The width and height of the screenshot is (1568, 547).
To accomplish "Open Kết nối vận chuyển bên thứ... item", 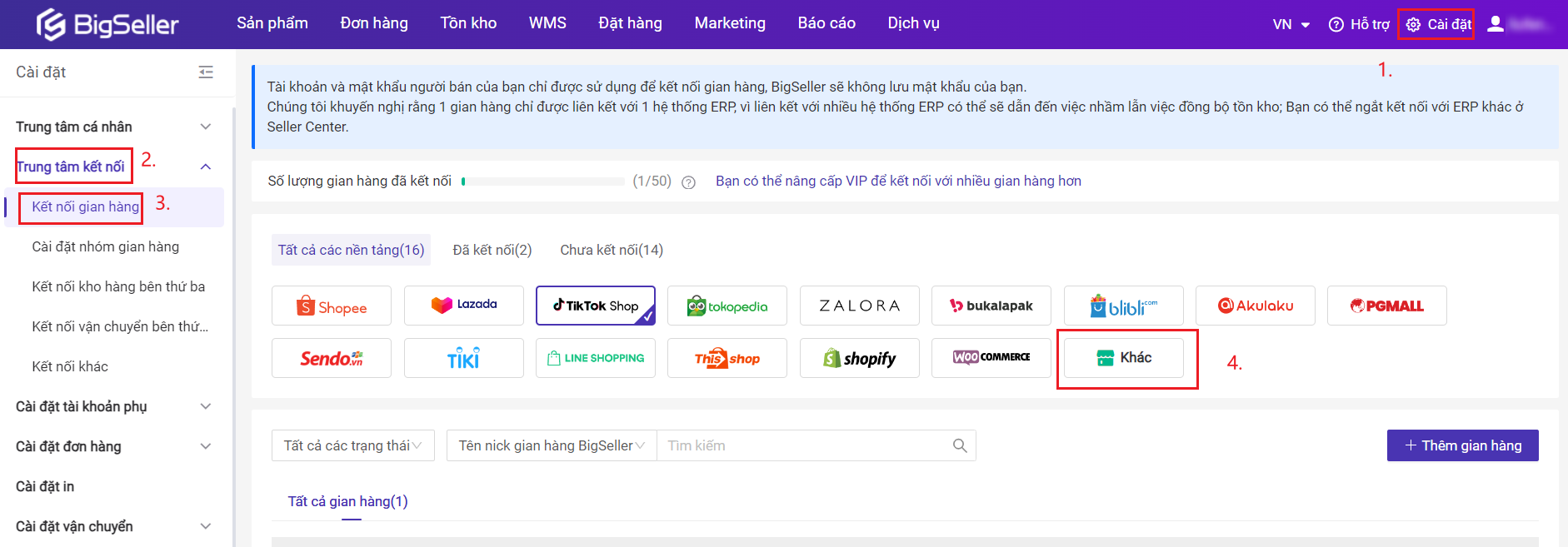I will pos(120,326).
